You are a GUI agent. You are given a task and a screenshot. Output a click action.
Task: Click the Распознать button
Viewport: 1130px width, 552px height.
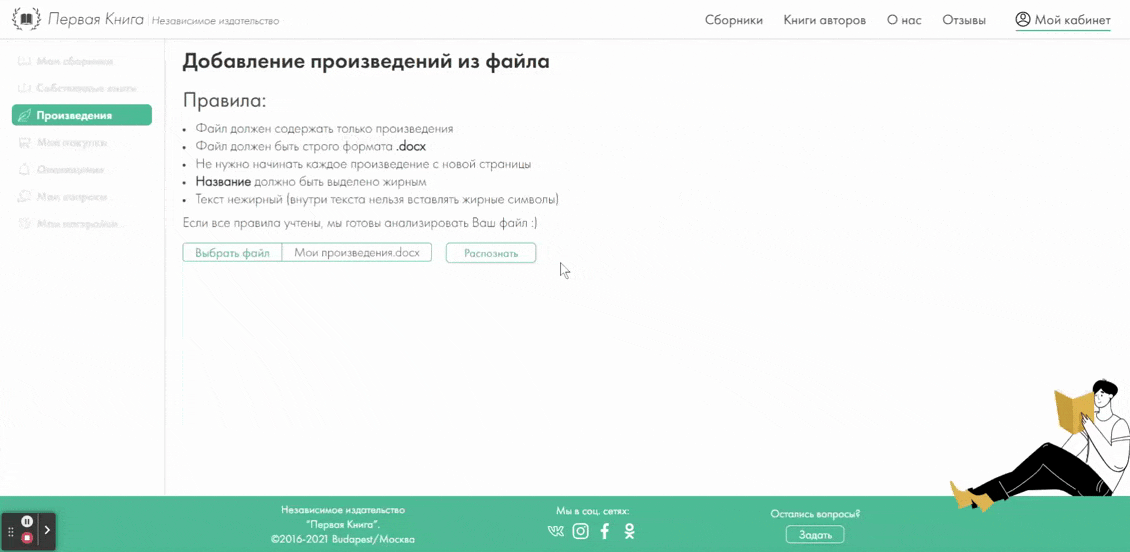[x=491, y=253]
